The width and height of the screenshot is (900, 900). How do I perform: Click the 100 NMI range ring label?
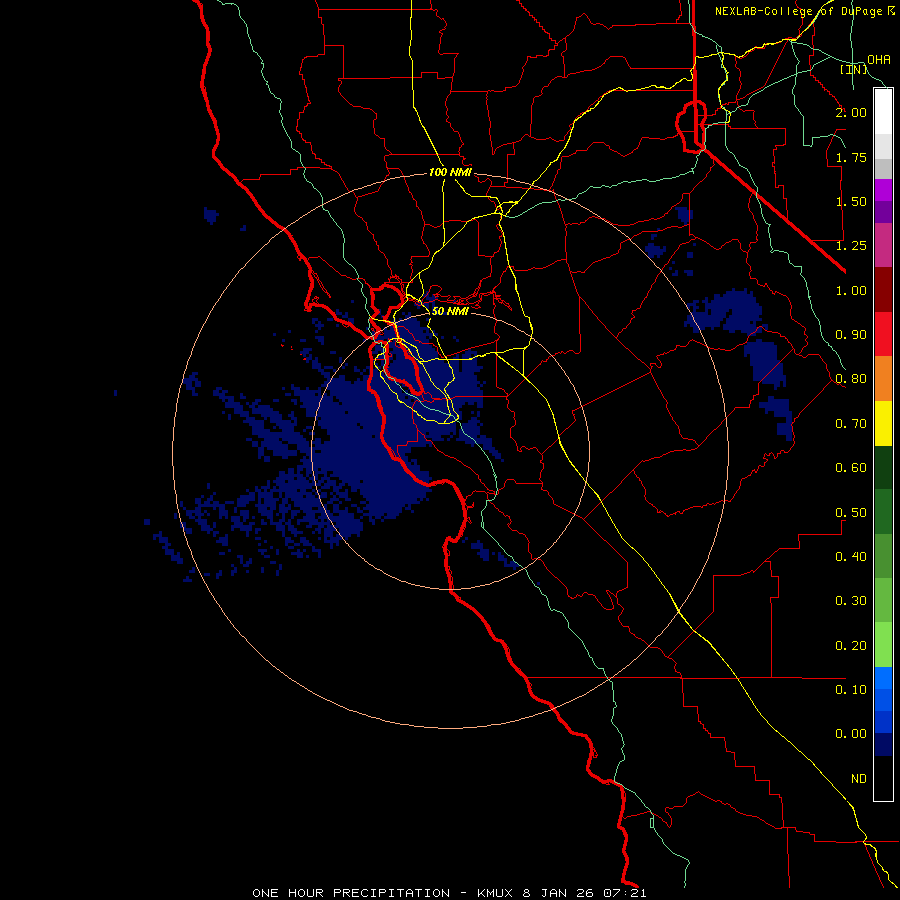450,172
